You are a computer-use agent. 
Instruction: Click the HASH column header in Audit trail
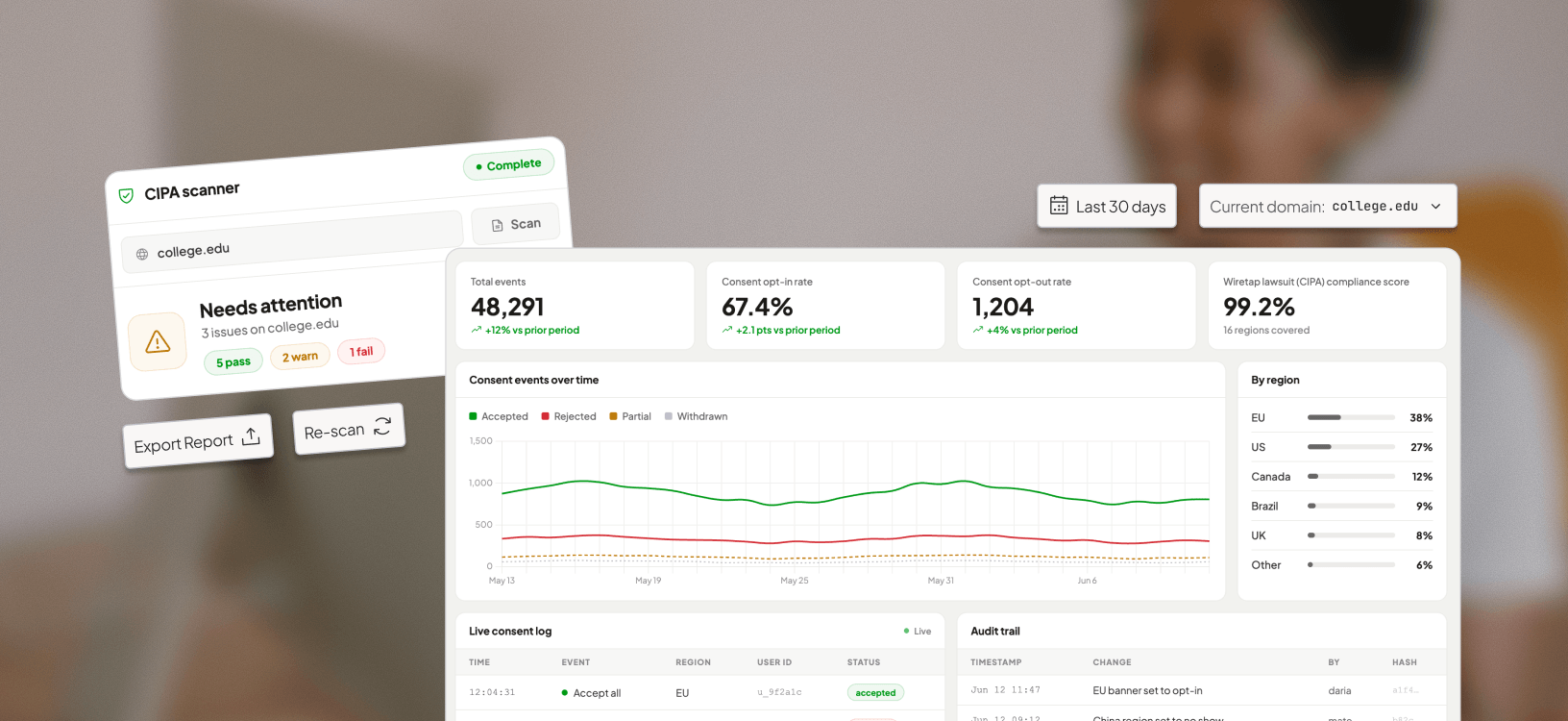1405,662
